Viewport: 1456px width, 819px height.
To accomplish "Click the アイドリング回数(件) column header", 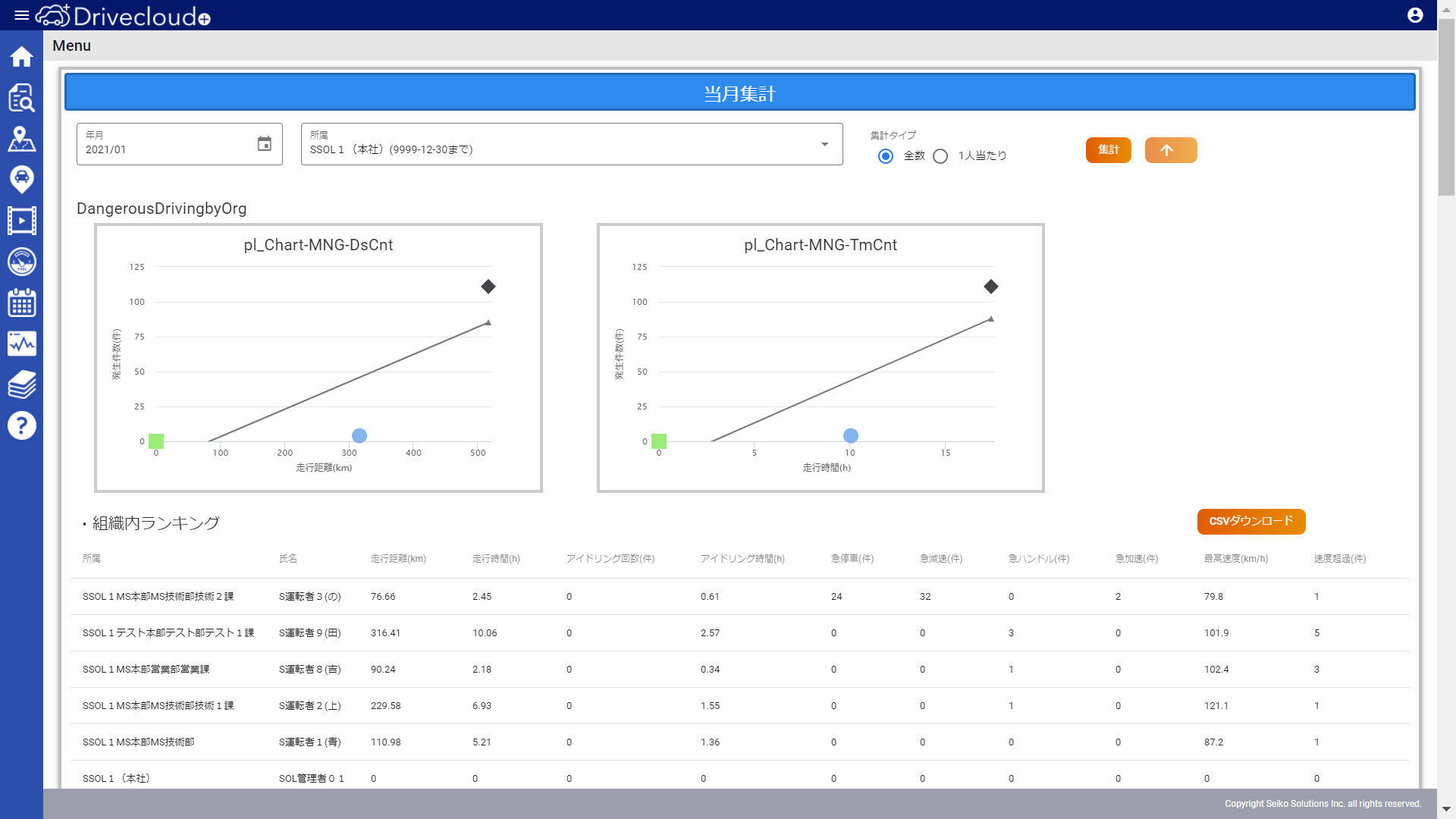I will 610,559.
